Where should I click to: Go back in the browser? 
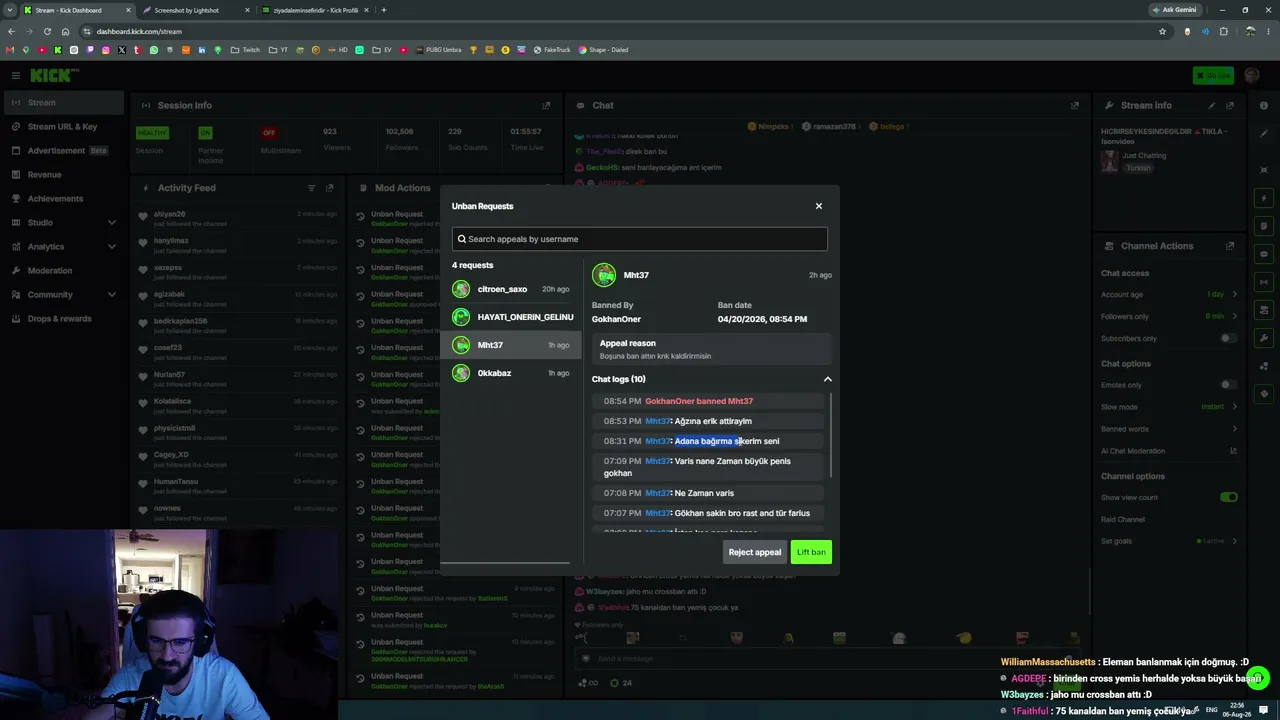[x=11, y=31]
